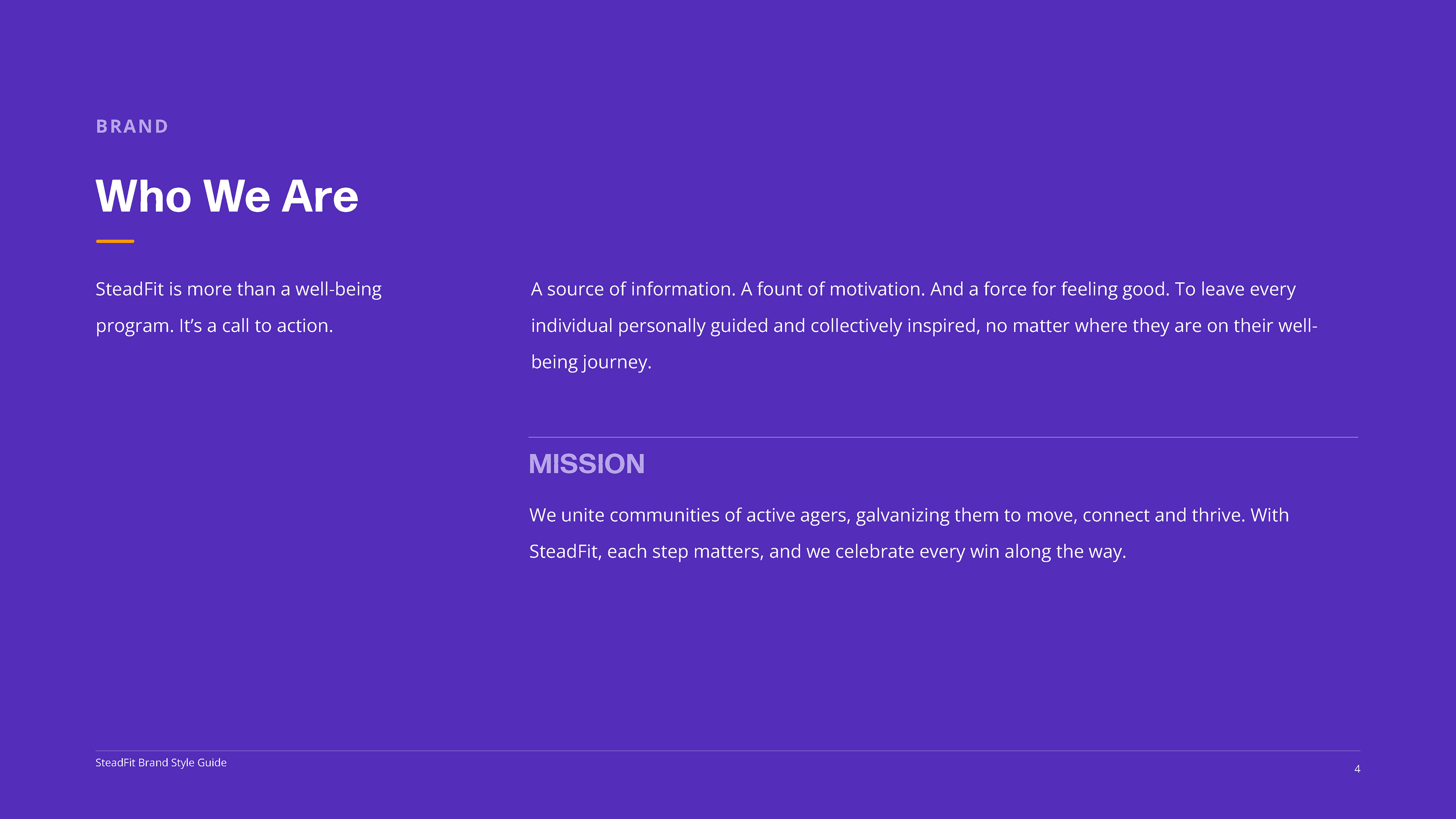The height and width of the screenshot is (819, 1456).
Task: Click the orange accent line under the title
Action: [x=115, y=242]
